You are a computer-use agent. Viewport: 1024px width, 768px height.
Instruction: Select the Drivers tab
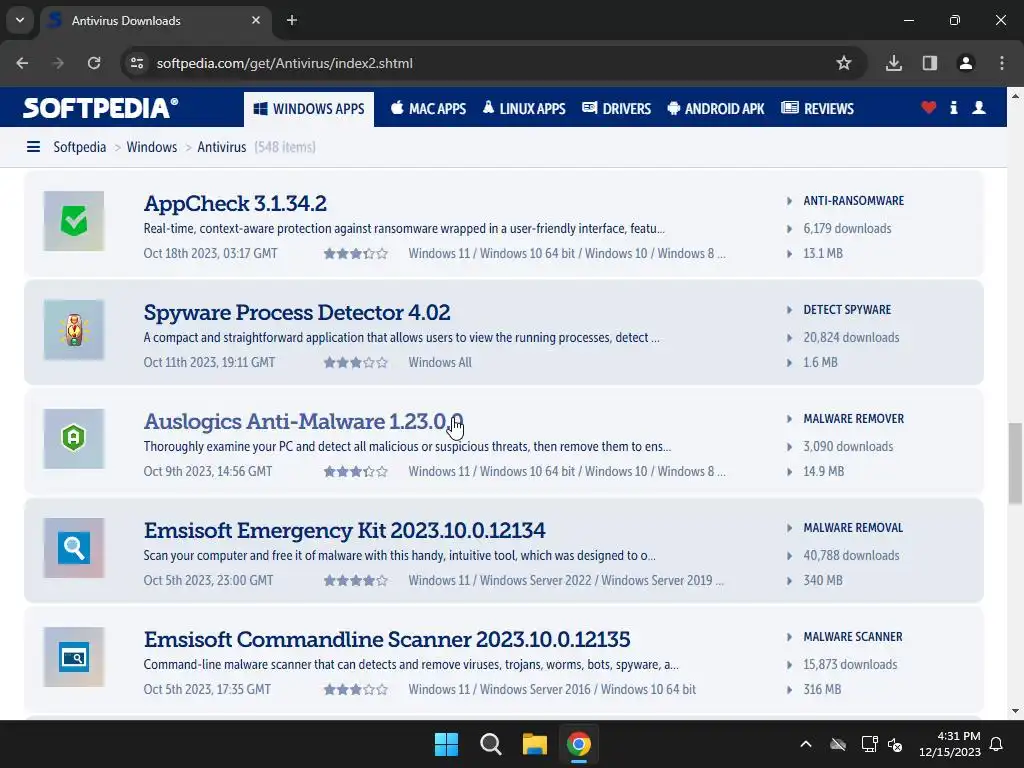(616, 108)
